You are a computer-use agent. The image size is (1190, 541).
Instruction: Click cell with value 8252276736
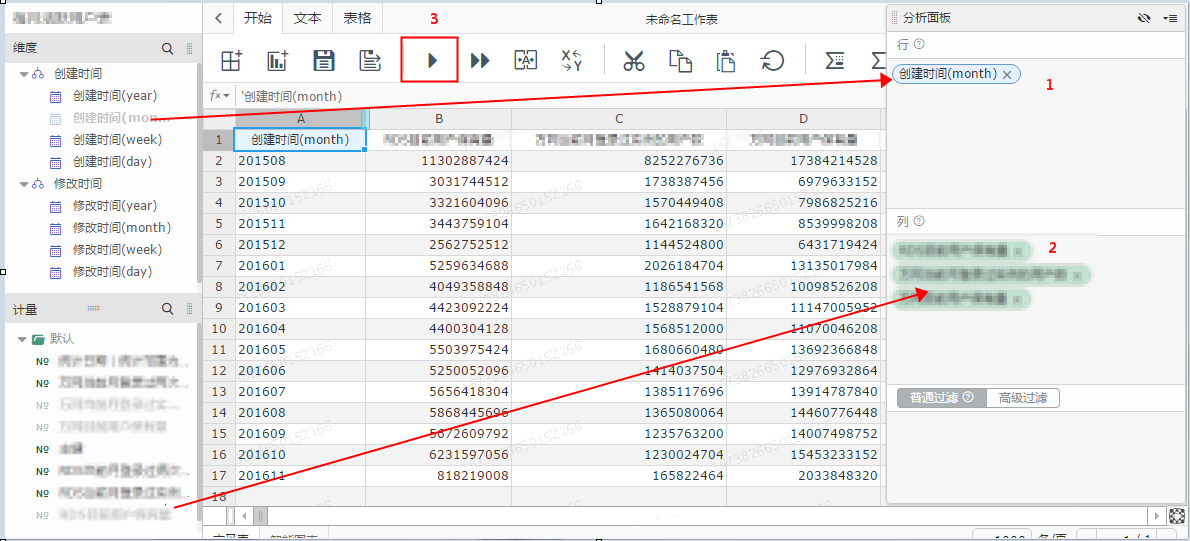pyautogui.click(x=619, y=161)
